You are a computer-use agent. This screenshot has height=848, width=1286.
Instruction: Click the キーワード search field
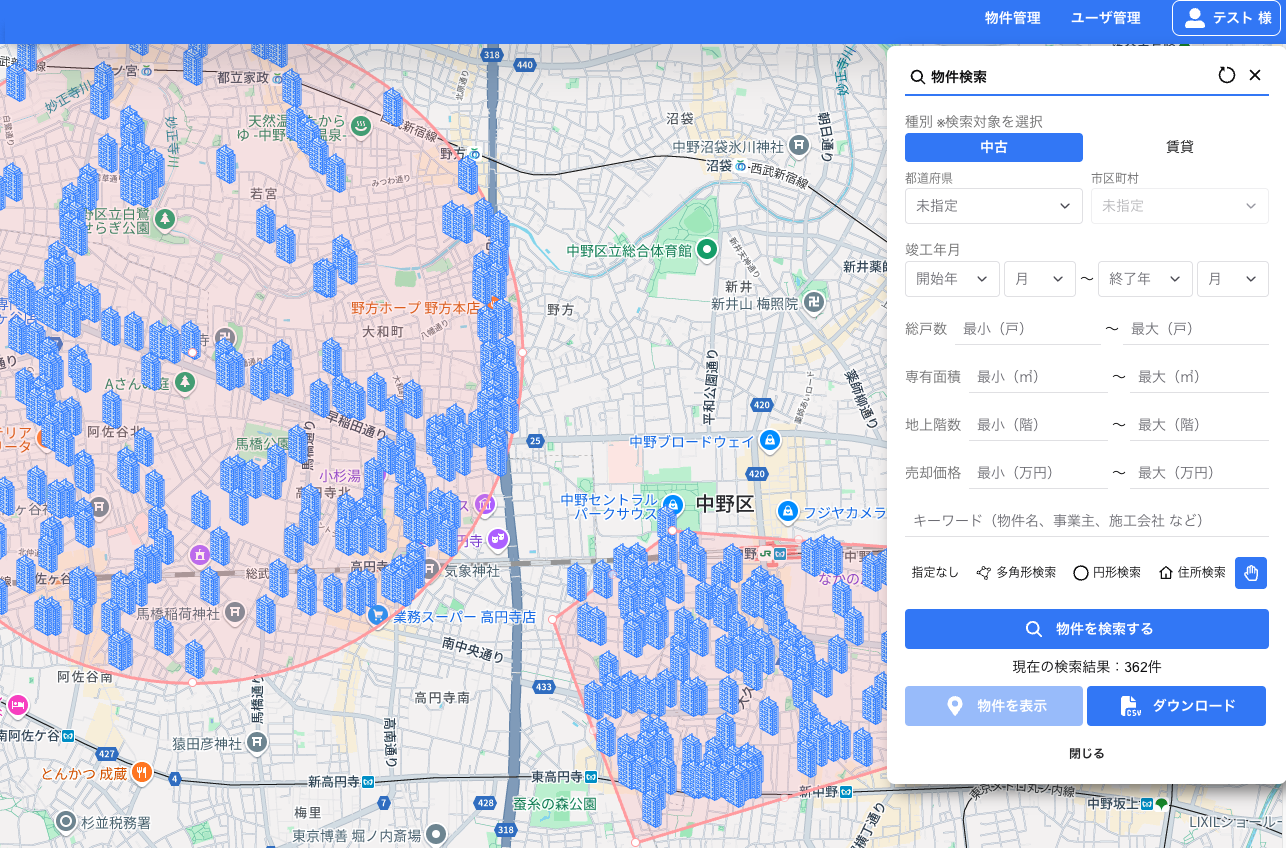pyautogui.click(x=1087, y=520)
